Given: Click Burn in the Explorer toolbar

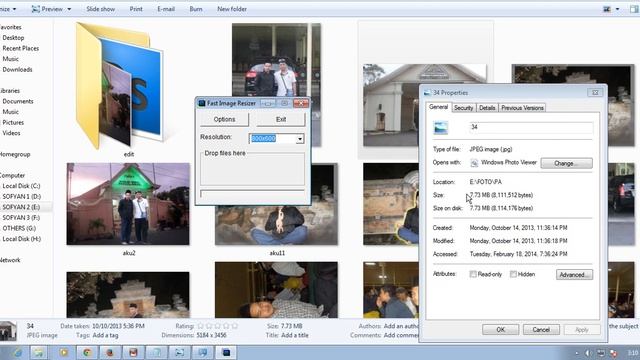Looking at the screenshot, I should (x=196, y=9).
